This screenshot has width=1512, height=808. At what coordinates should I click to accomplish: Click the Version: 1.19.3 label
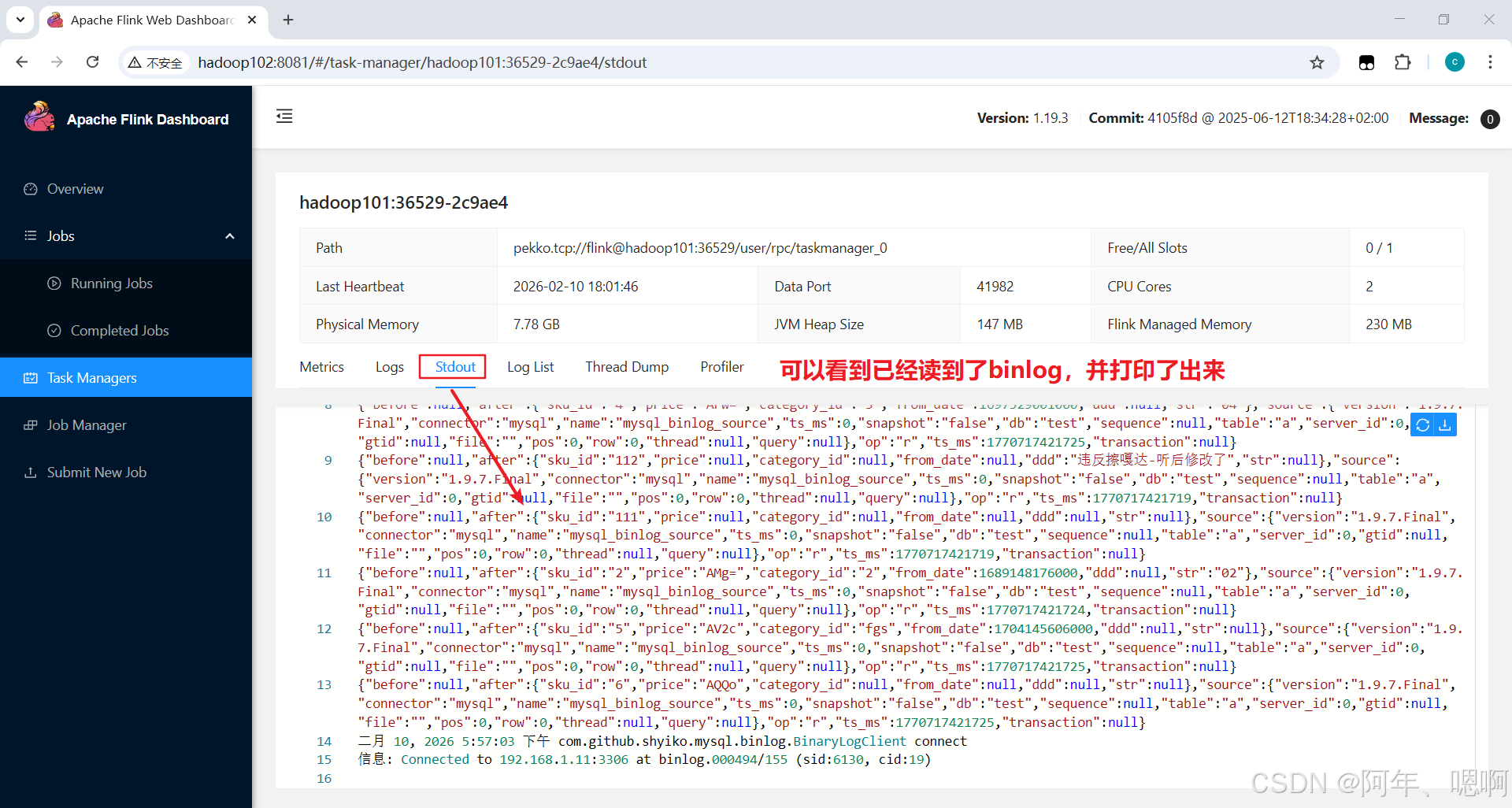click(x=1022, y=118)
